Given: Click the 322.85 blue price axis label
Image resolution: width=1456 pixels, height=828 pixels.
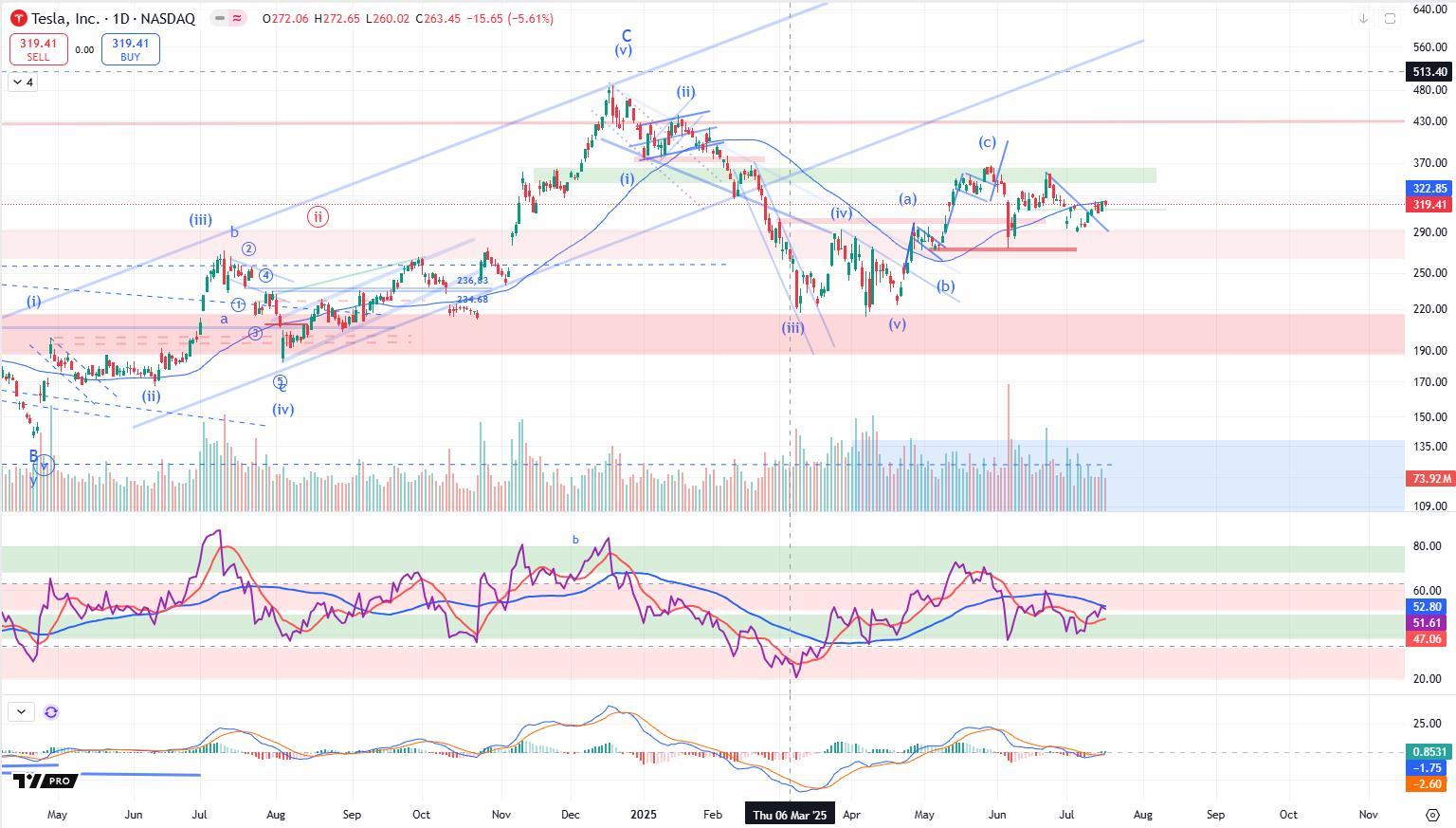Looking at the screenshot, I should pyautogui.click(x=1429, y=189).
